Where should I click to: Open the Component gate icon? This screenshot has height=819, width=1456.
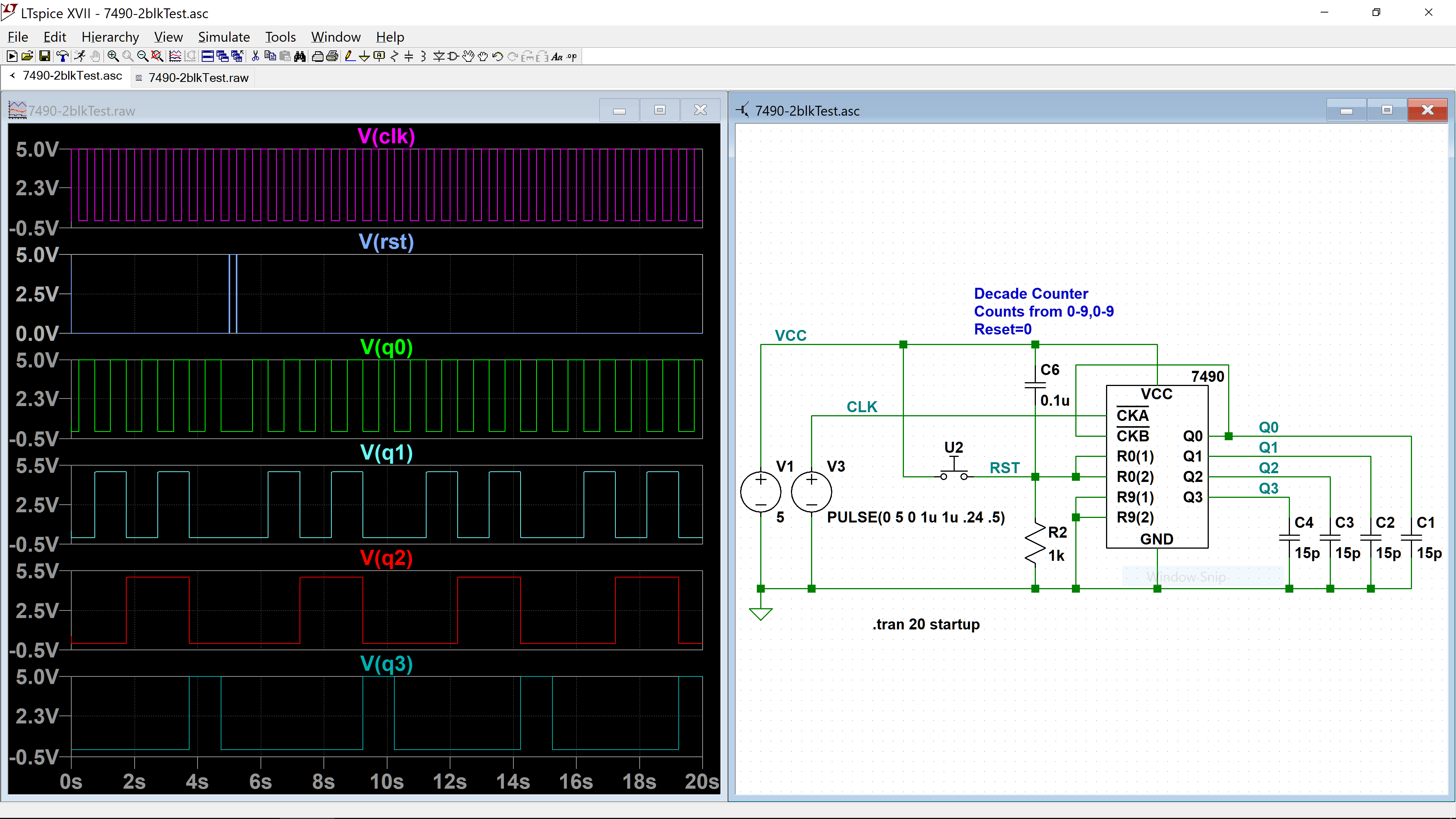pos(453,56)
